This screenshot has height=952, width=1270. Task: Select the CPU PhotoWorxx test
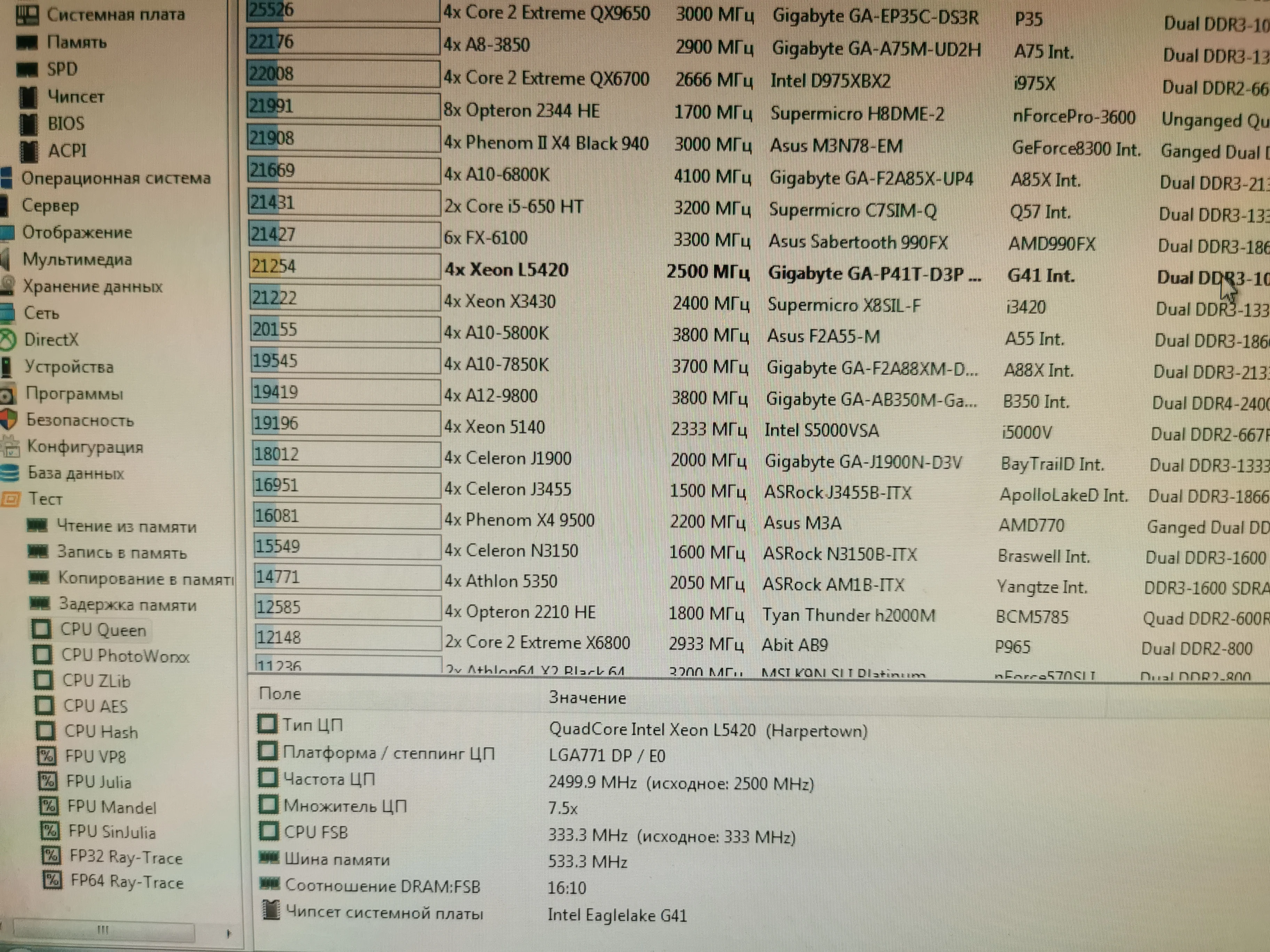coord(125,655)
